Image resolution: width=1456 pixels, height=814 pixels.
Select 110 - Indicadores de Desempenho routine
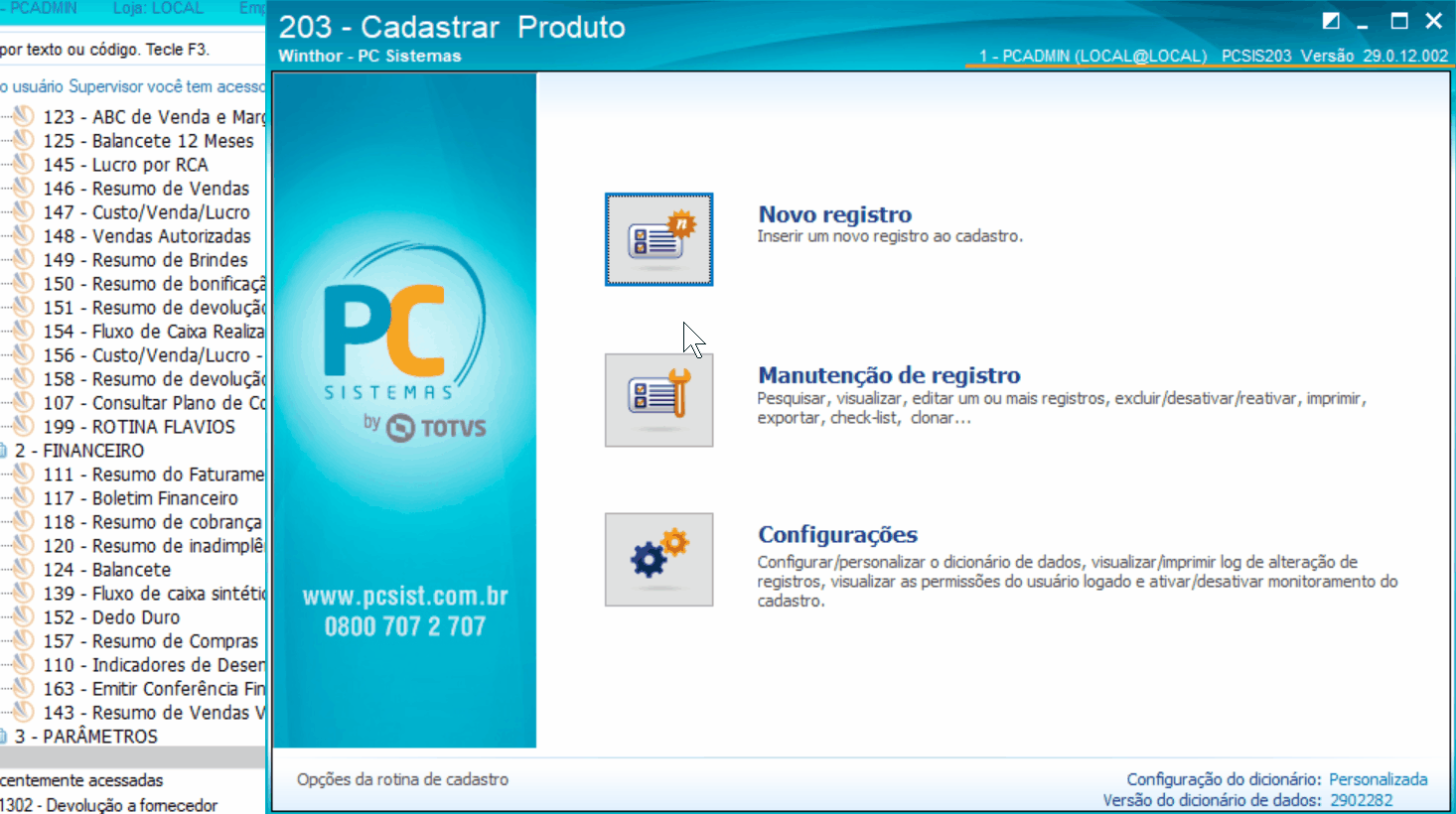pyautogui.click(x=154, y=665)
